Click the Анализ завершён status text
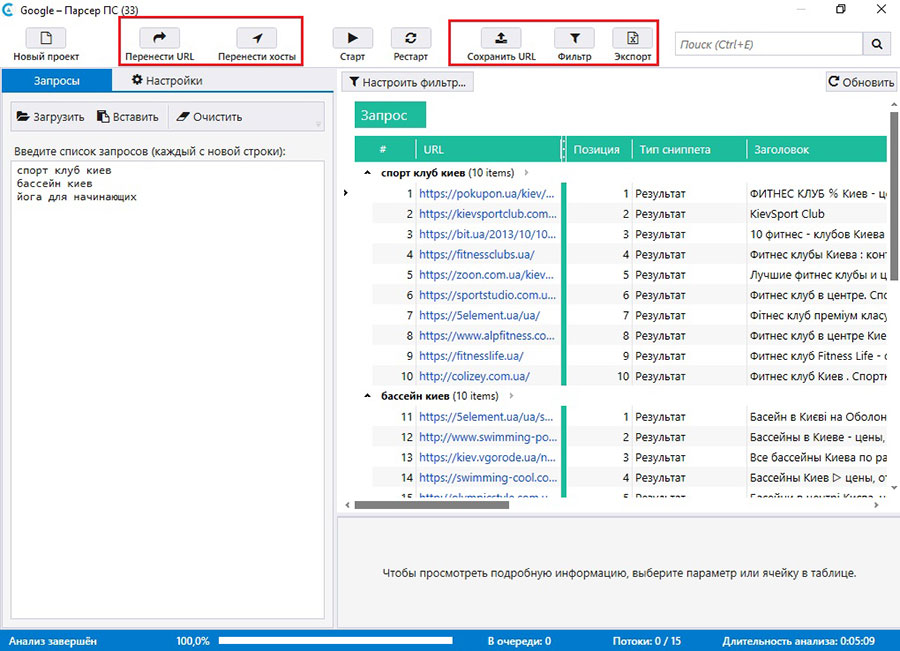900x651 pixels. 53,641
